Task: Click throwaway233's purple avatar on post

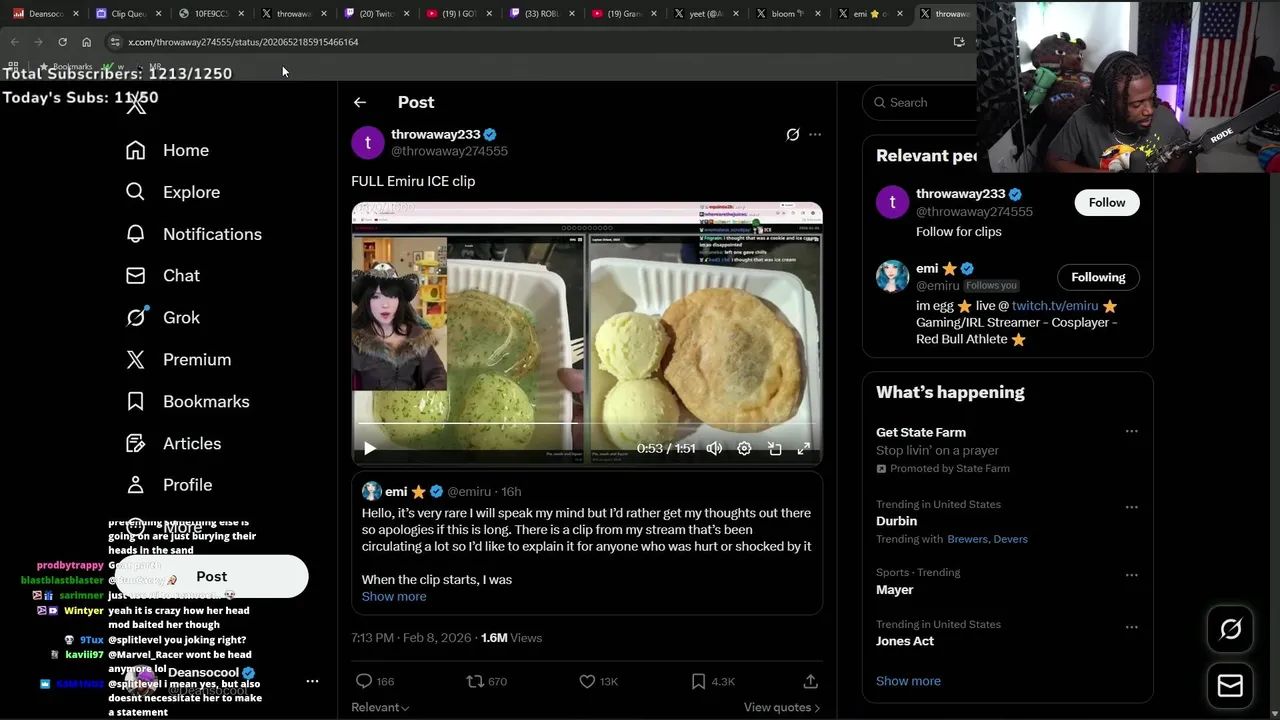Action: tap(368, 143)
